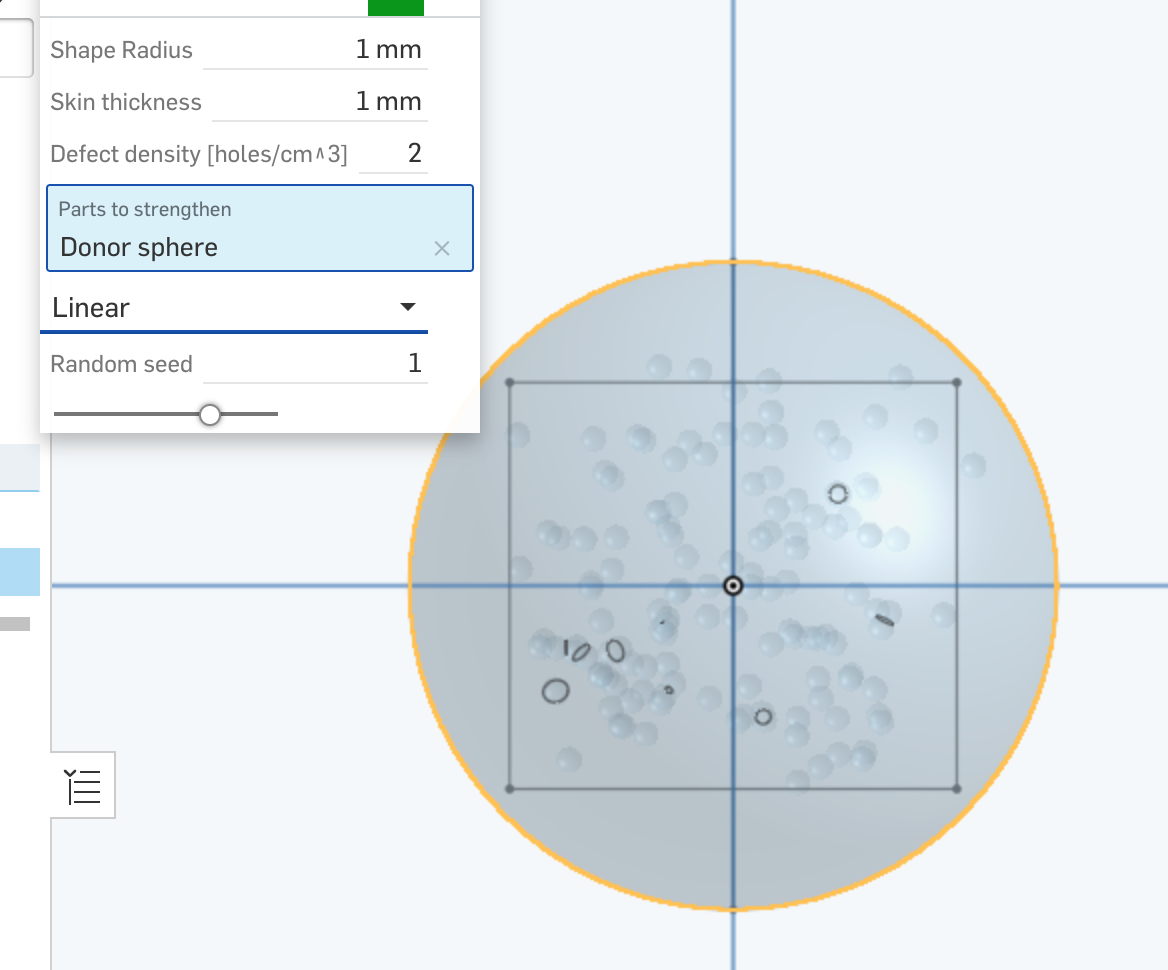Open the Linear dropdown
Viewport: 1168px width, 970px height.
point(234,308)
